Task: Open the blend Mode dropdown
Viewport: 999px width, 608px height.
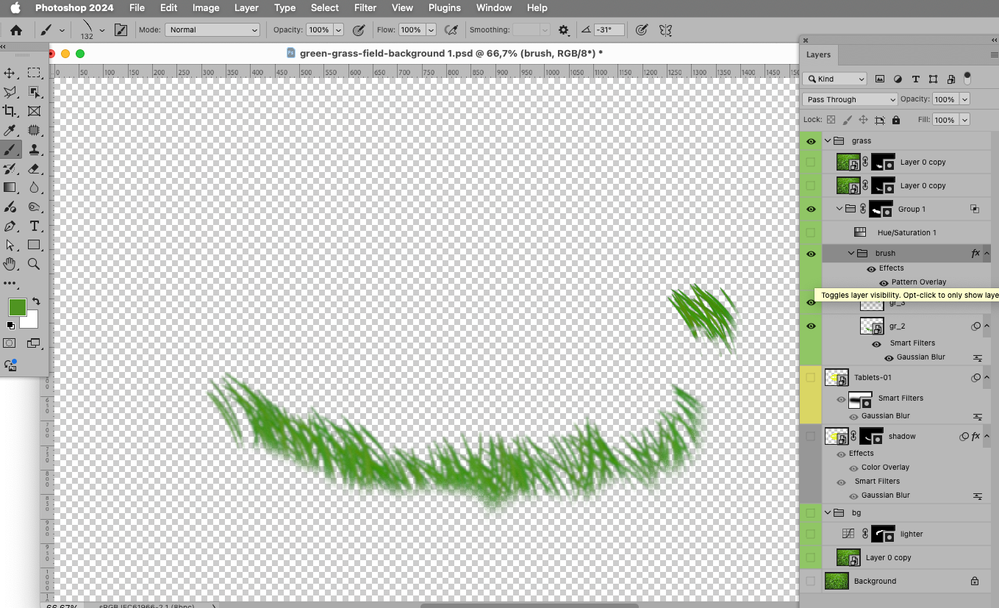Action: click(212, 29)
